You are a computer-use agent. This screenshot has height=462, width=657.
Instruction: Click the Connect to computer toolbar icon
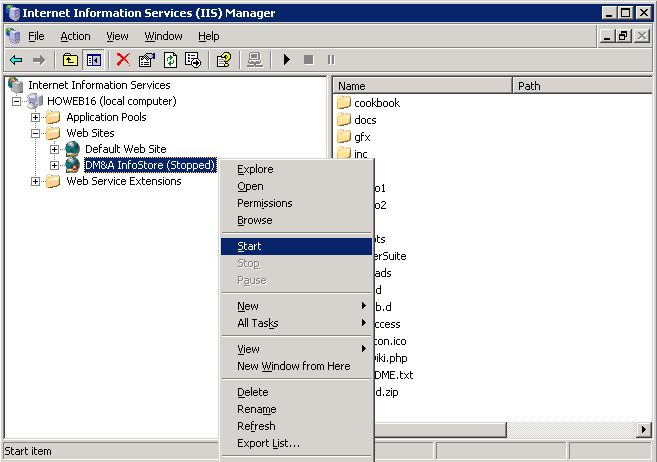[255, 60]
